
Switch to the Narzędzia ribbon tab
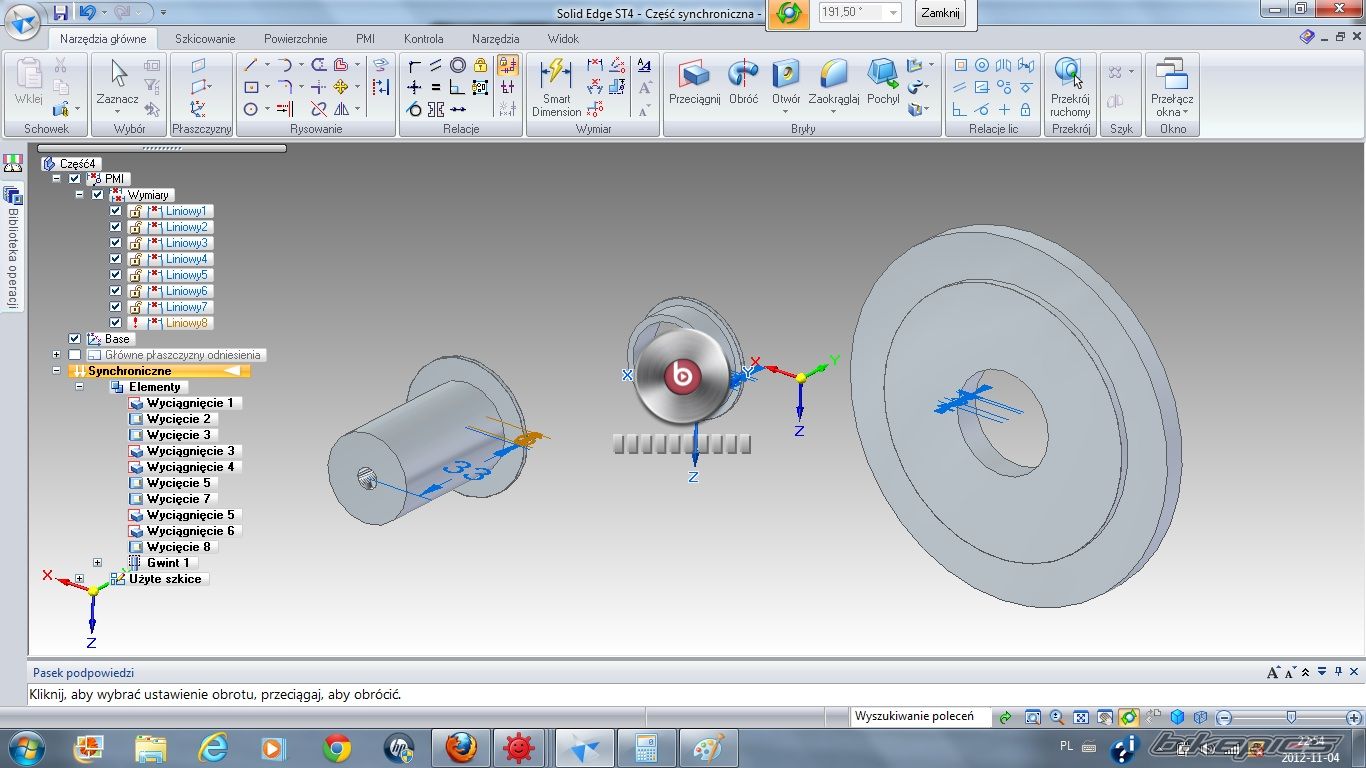tap(496, 39)
